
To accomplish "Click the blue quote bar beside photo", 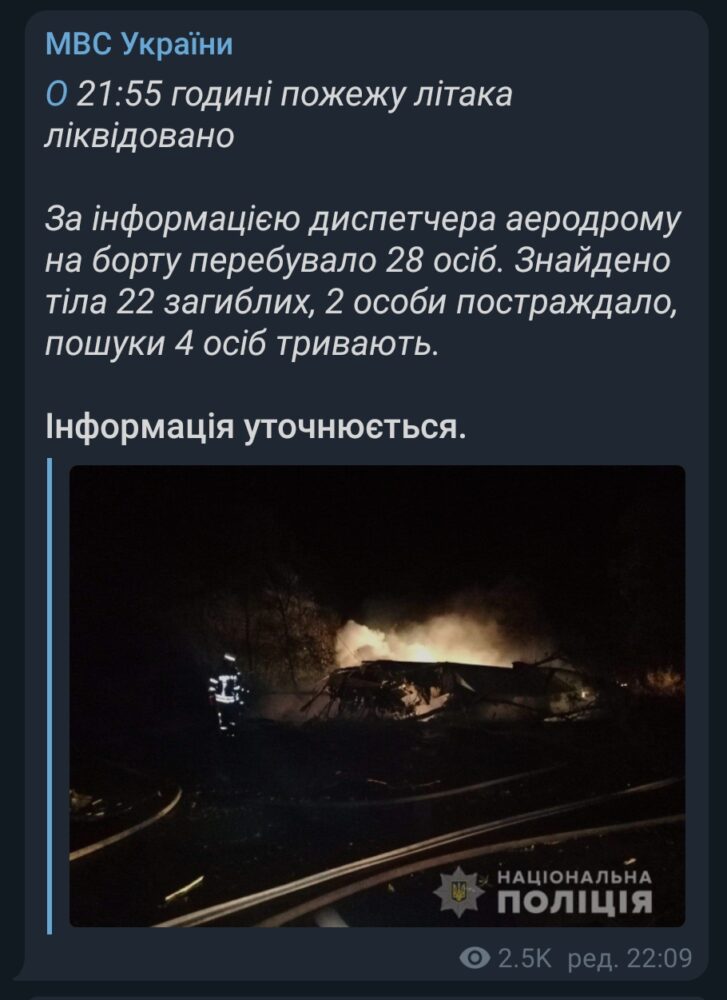I will (50, 695).
